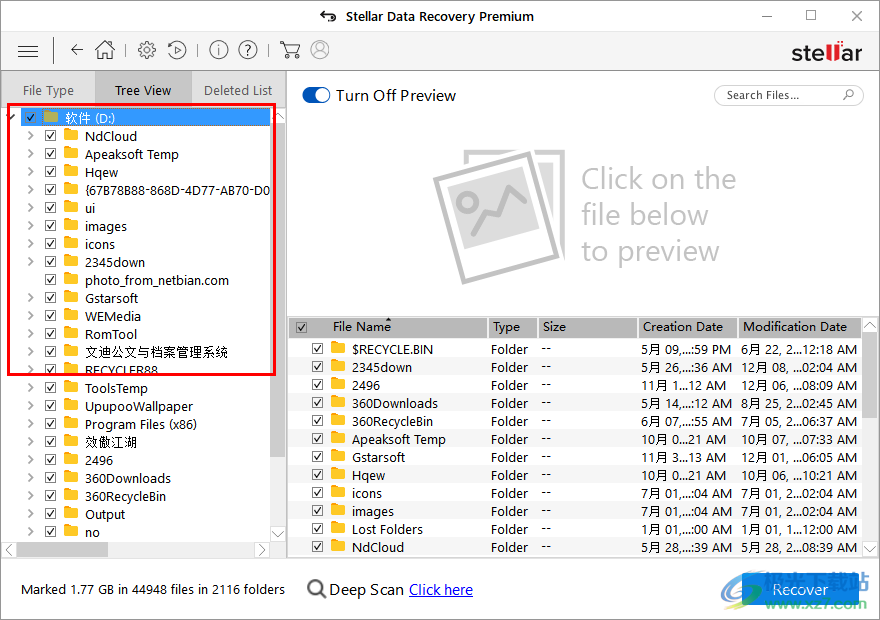Image resolution: width=880 pixels, height=620 pixels.
Task: Go back using the left arrow icon
Action: [x=77, y=50]
